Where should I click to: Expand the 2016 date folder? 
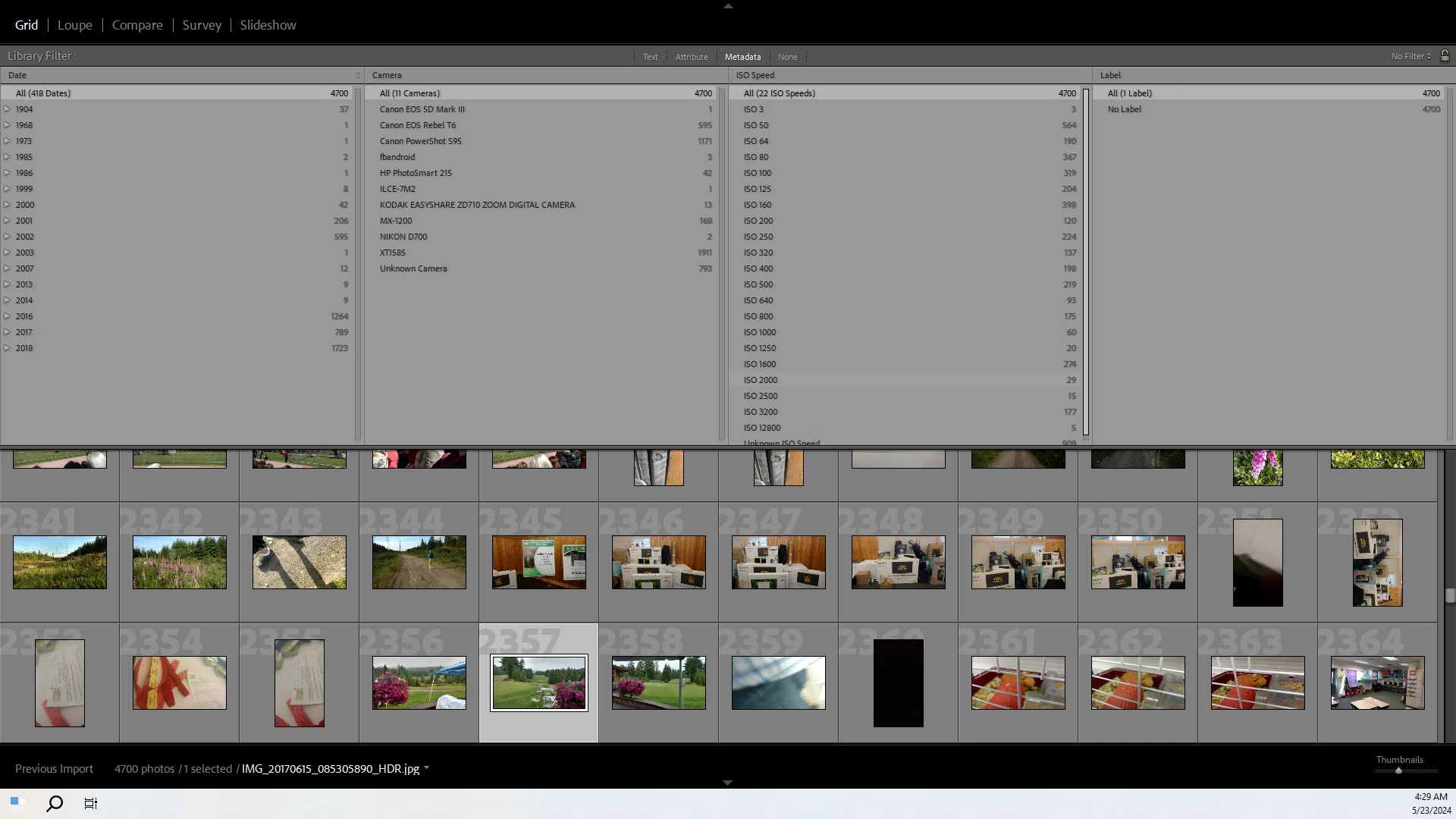tap(8, 316)
